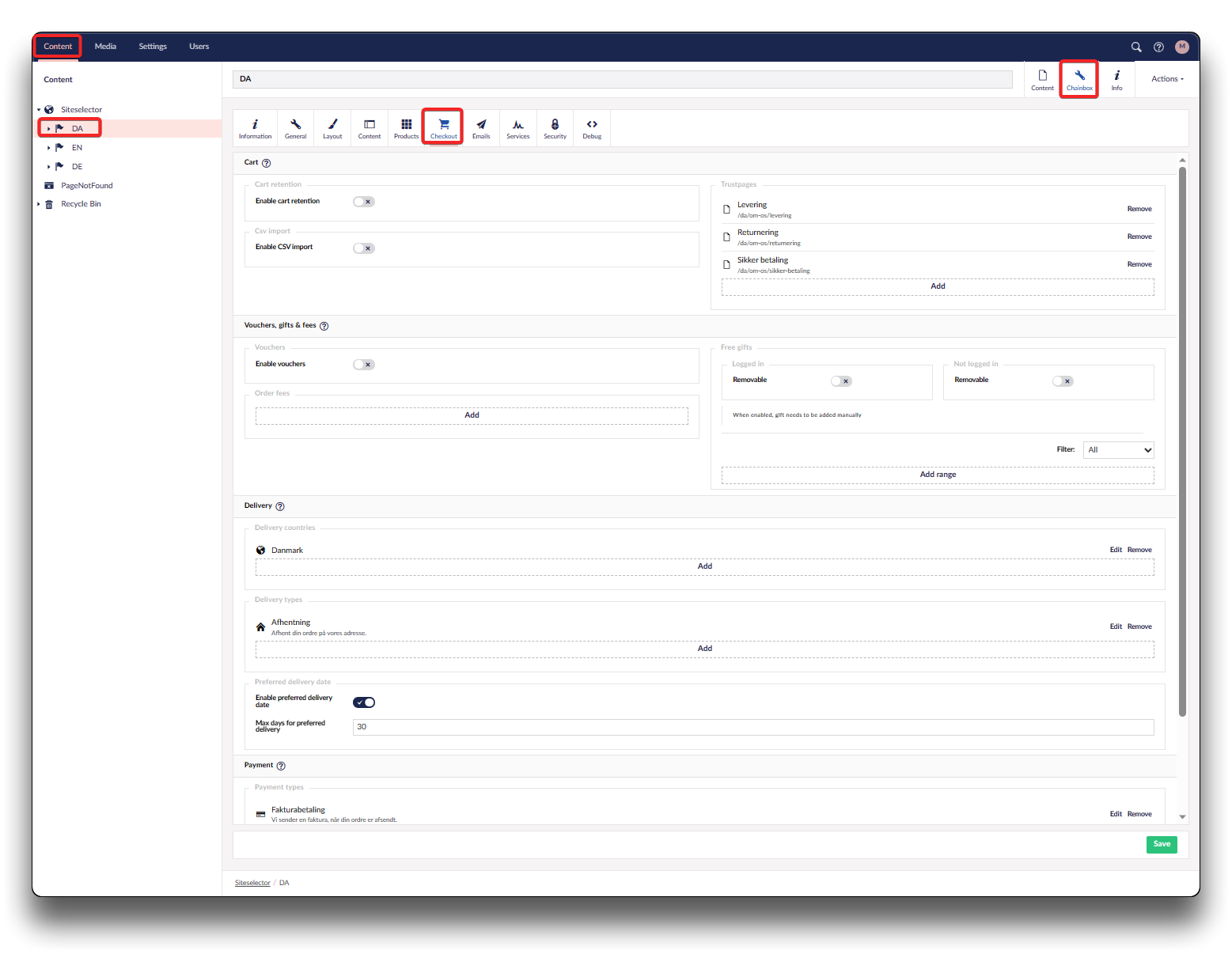The width and height of the screenshot is (1232, 954).
Task: Open the Layout brush tab
Action: pos(332,128)
